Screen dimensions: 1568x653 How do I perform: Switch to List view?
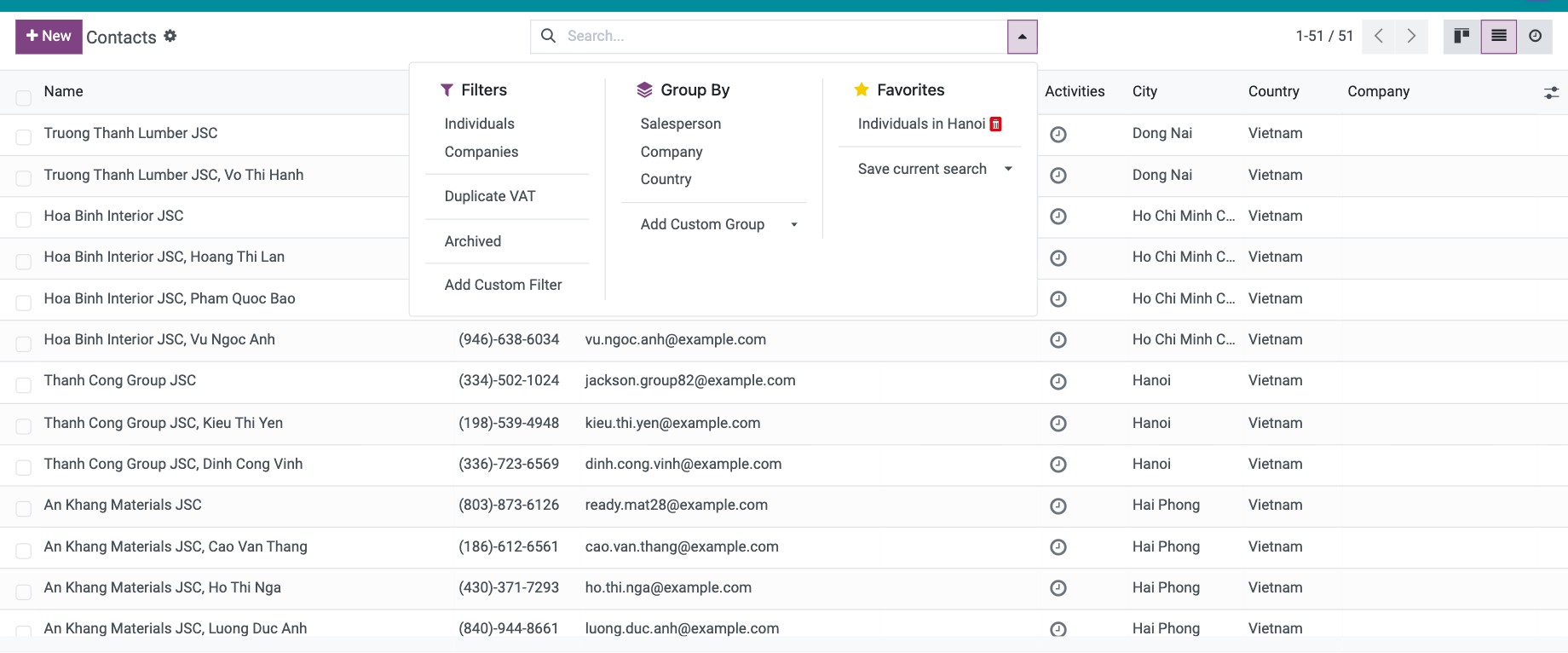point(1499,36)
